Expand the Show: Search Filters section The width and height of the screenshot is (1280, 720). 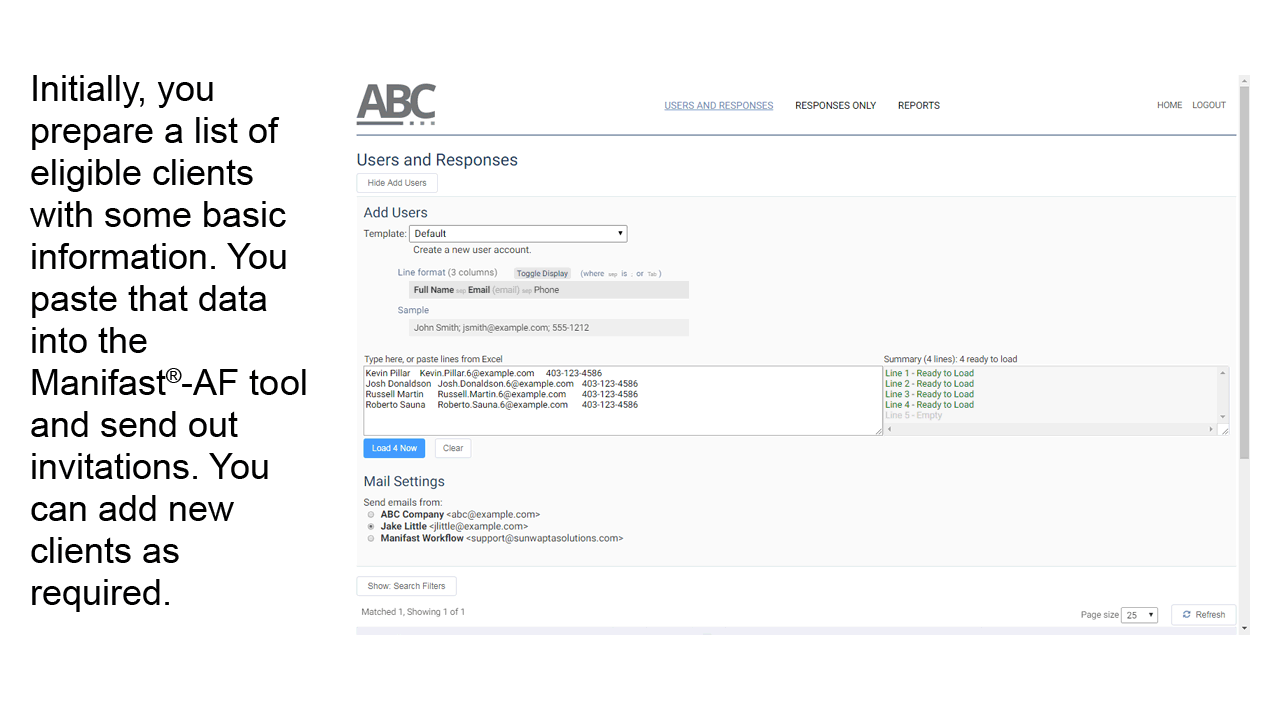[x=406, y=586]
